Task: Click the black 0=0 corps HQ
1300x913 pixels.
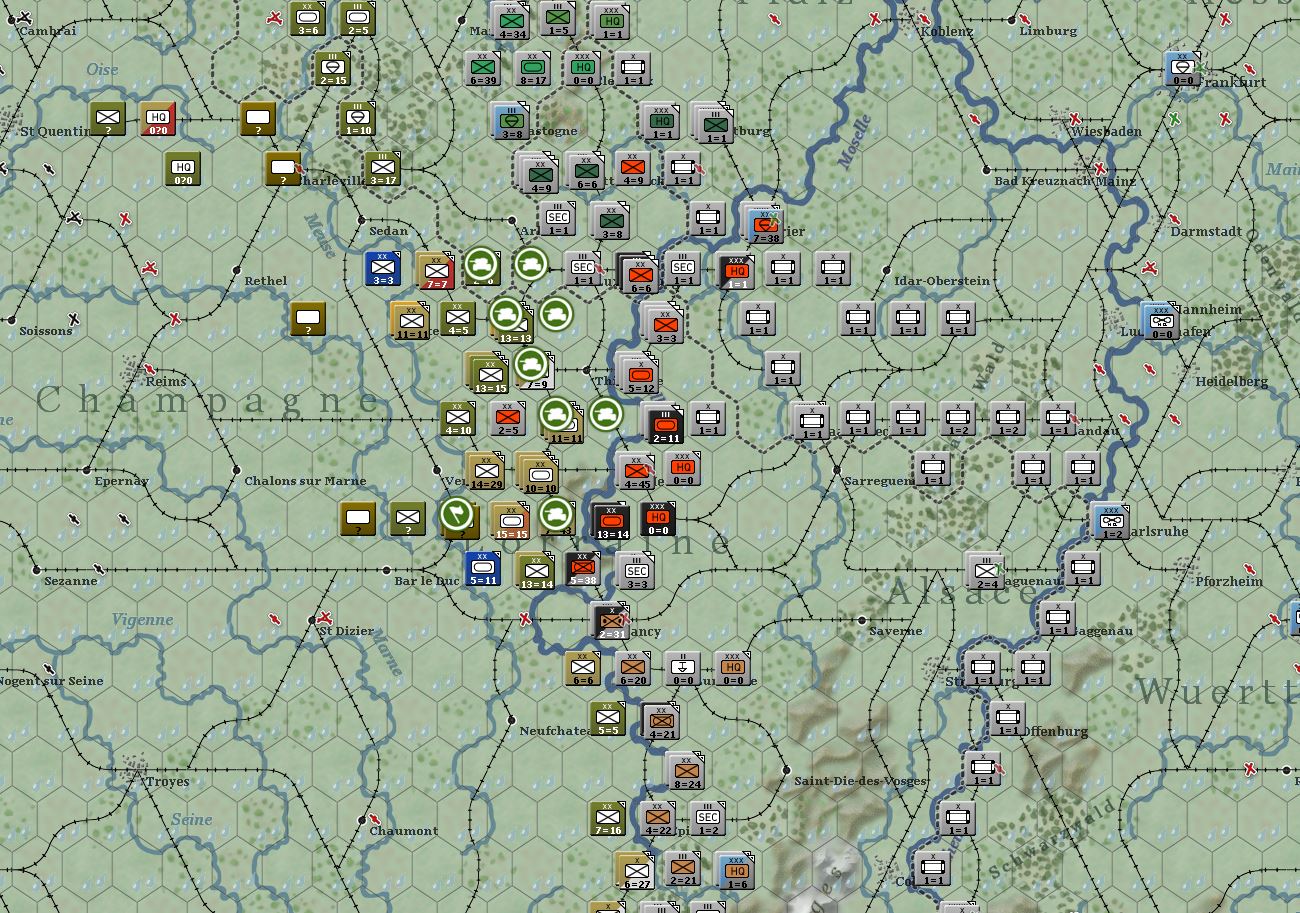Action: point(658,519)
